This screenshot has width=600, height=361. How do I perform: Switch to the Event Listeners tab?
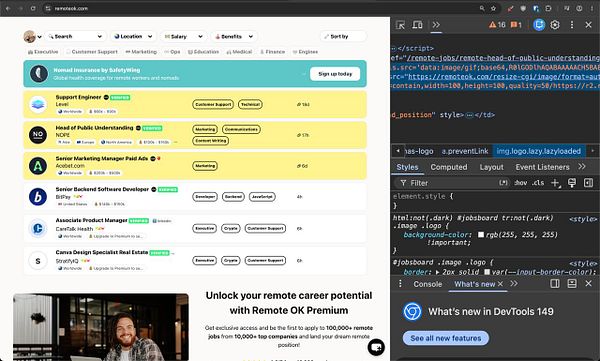542,167
